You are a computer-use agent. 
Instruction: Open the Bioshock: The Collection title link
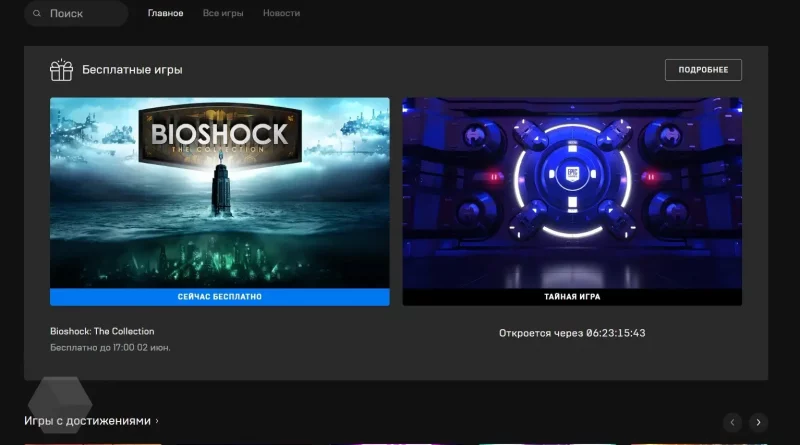coord(102,331)
